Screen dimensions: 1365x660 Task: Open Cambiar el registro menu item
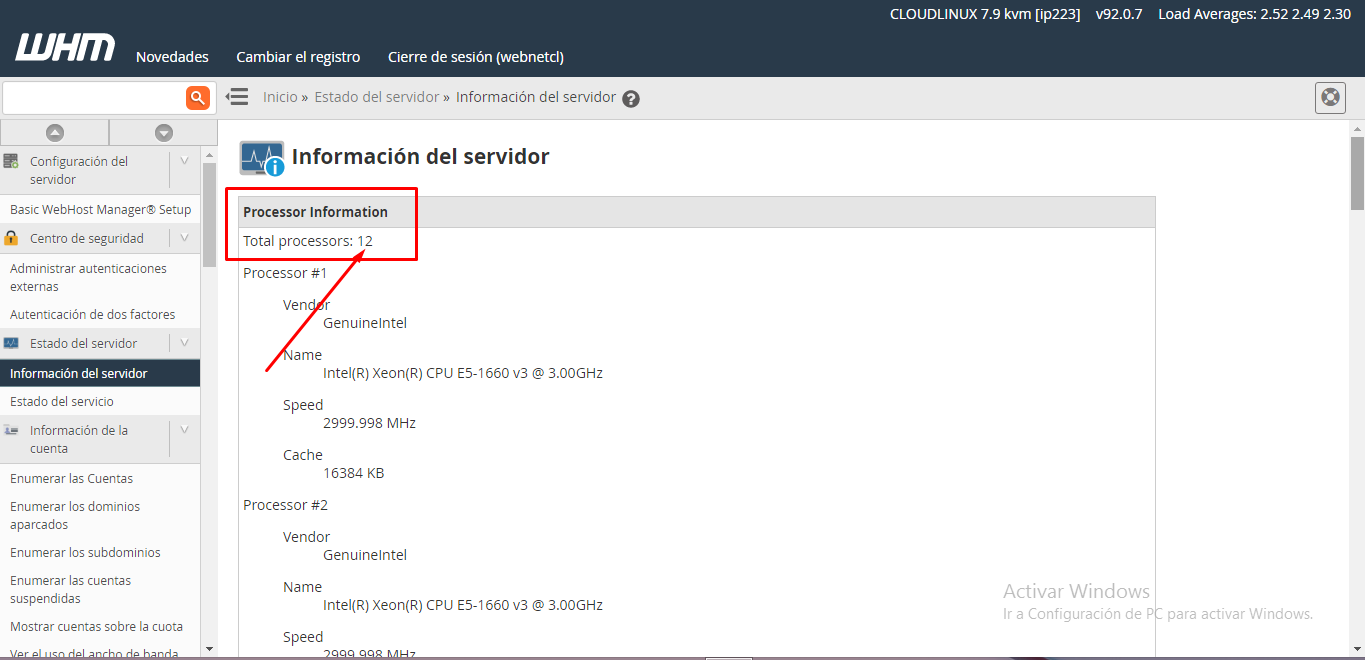[x=298, y=57]
